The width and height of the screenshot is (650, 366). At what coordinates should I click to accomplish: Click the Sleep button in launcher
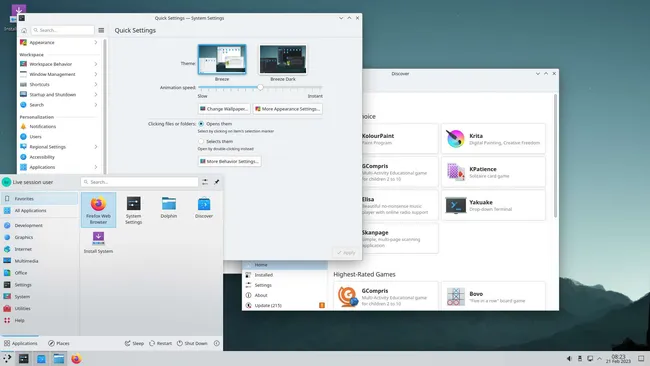[134, 343]
